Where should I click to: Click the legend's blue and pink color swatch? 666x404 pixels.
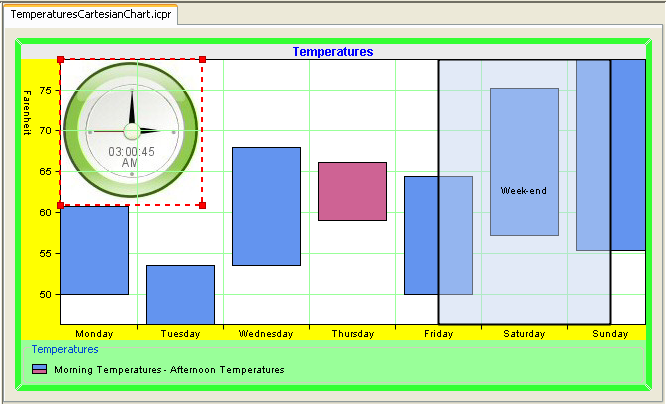coord(39,369)
